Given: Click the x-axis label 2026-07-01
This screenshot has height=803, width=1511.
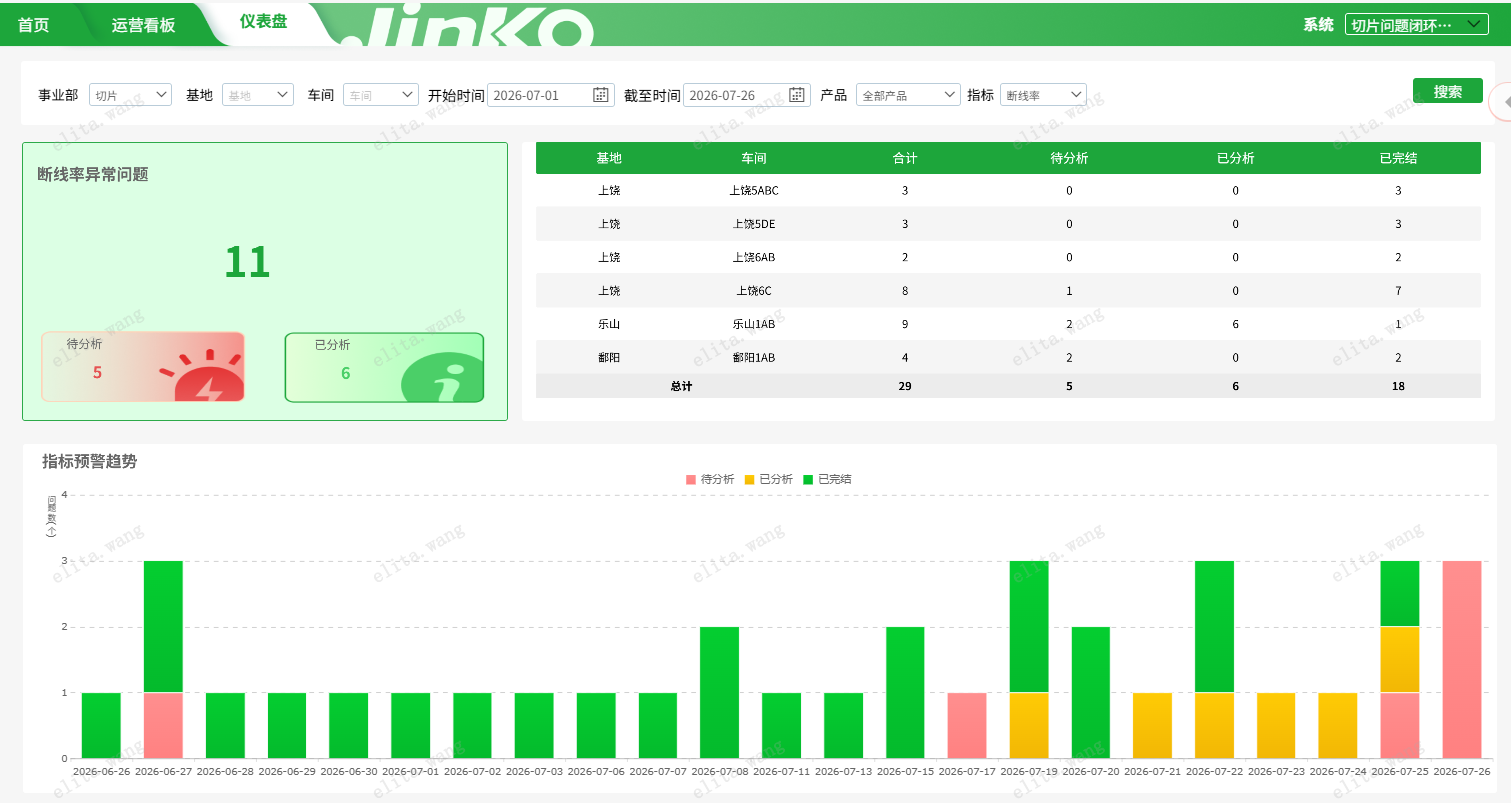Looking at the screenshot, I should (x=410, y=771).
